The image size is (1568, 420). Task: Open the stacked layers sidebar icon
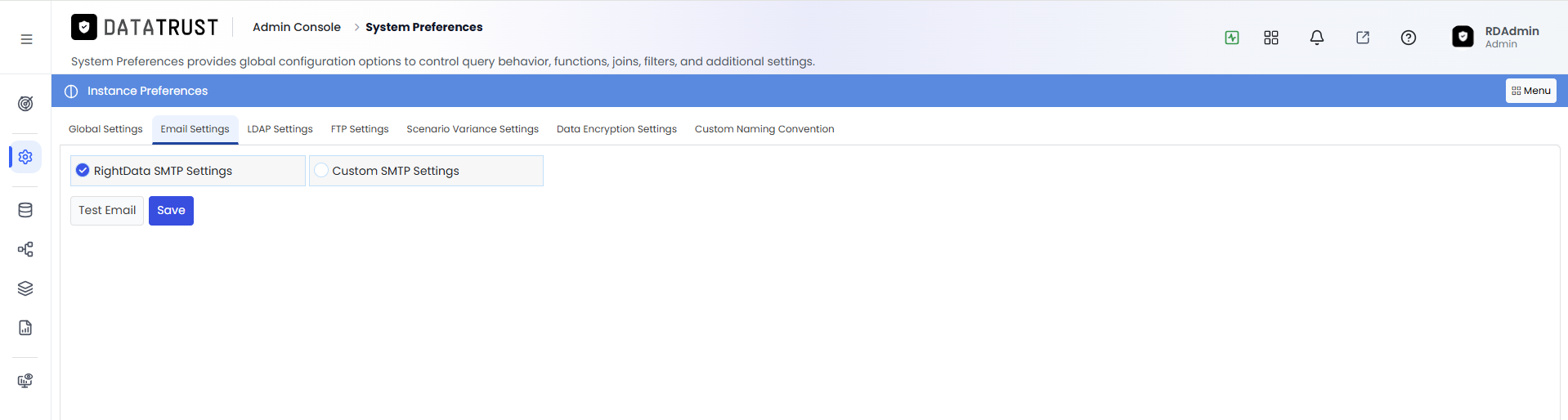click(x=25, y=288)
